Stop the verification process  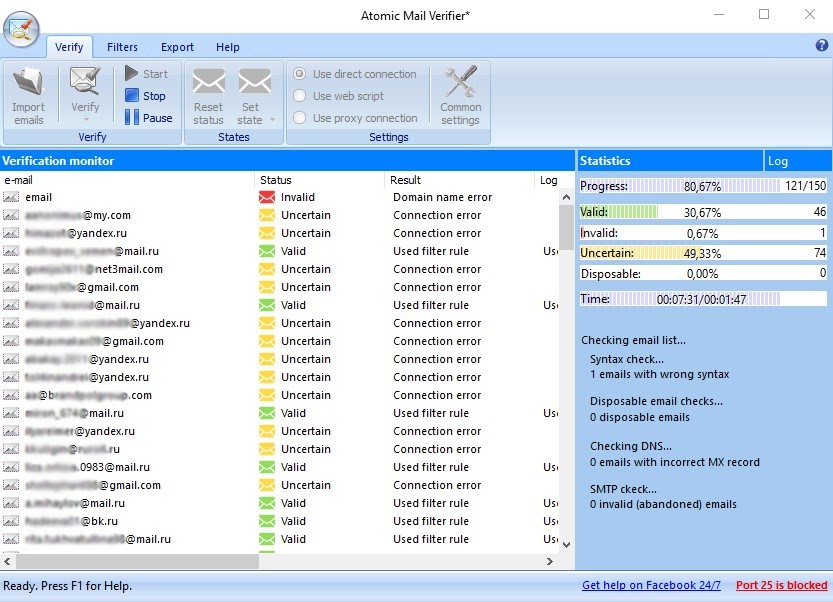click(x=146, y=96)
